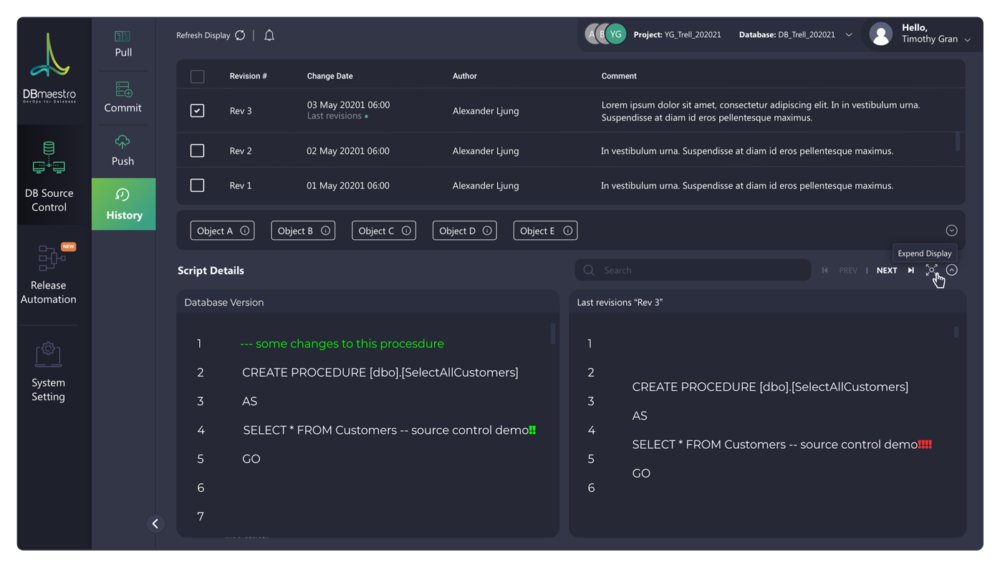The image size is (1000, 567).
Task: Open System Setting module
Action: [x=48, y=372]
